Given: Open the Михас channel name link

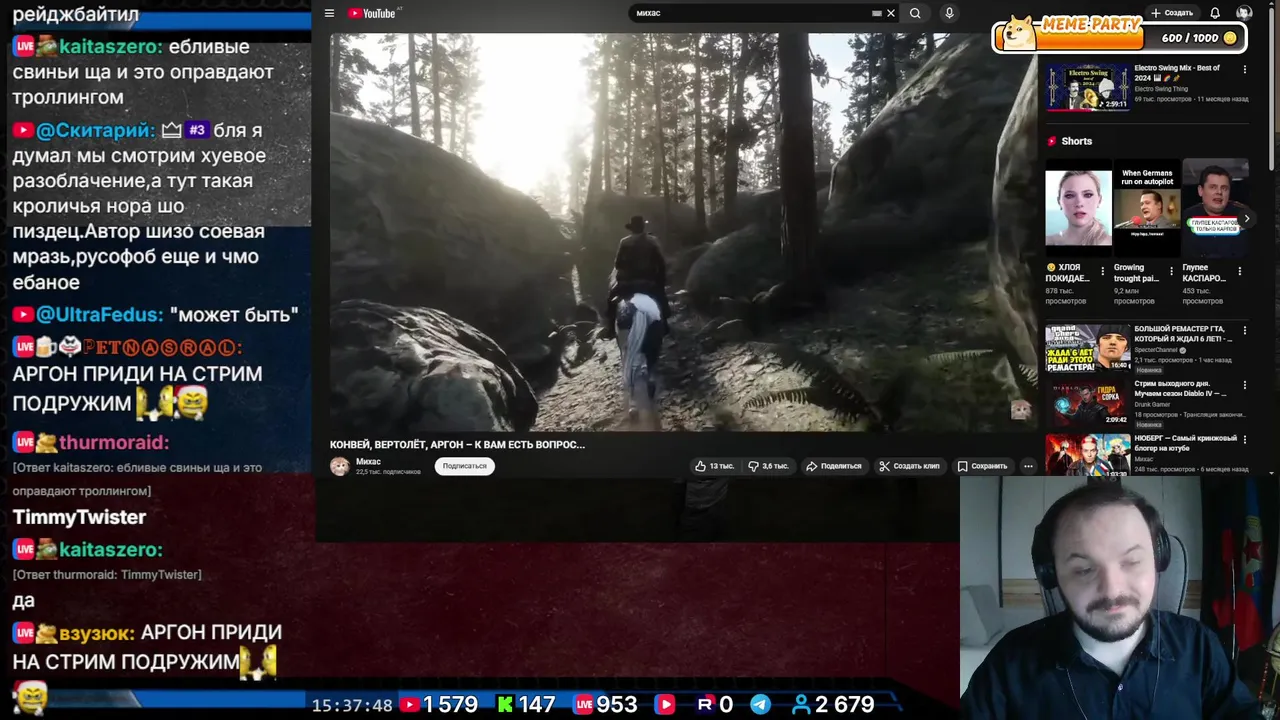Looking at the screenshot, I should [x=368, y=462].
